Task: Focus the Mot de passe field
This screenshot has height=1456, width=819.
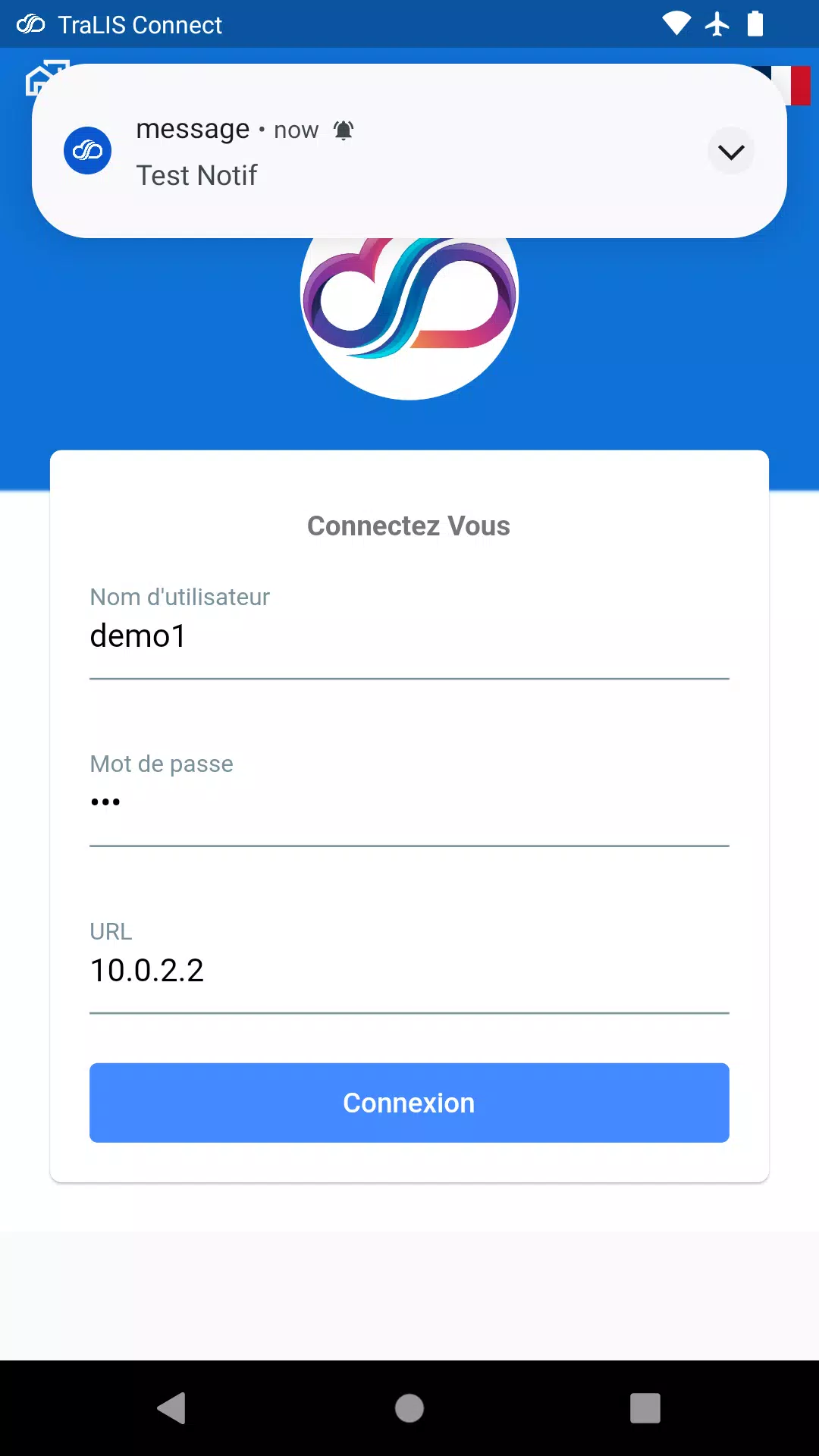Action: coord(409,802)
